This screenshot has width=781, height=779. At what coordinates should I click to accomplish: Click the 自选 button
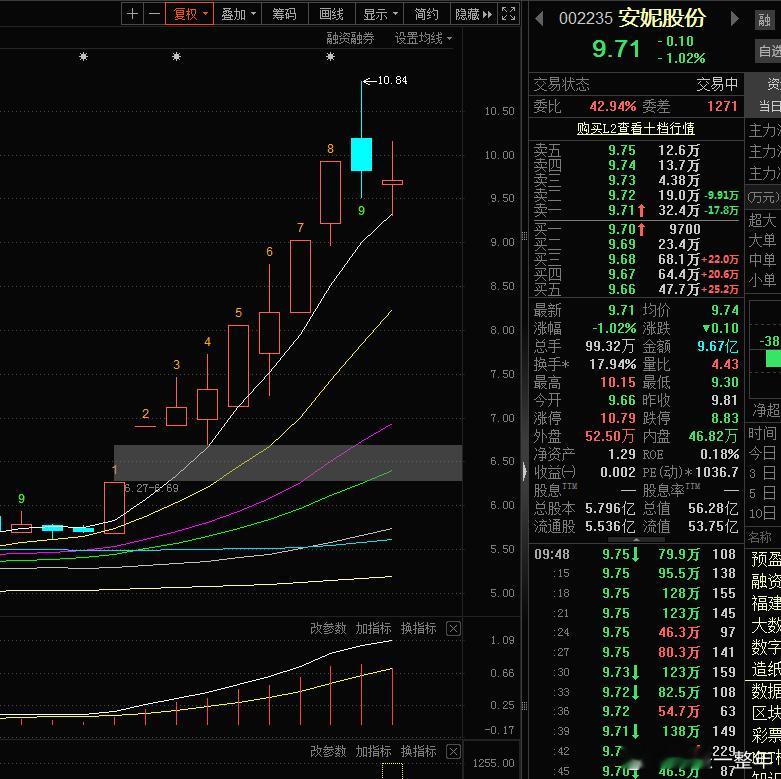point(769,51)
